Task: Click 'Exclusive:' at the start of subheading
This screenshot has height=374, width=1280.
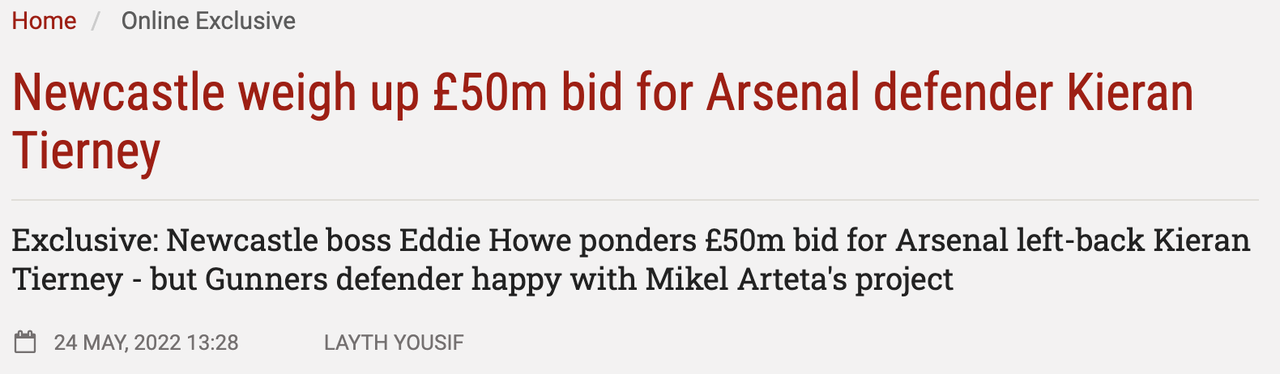Action: click(x=84, y=242)
